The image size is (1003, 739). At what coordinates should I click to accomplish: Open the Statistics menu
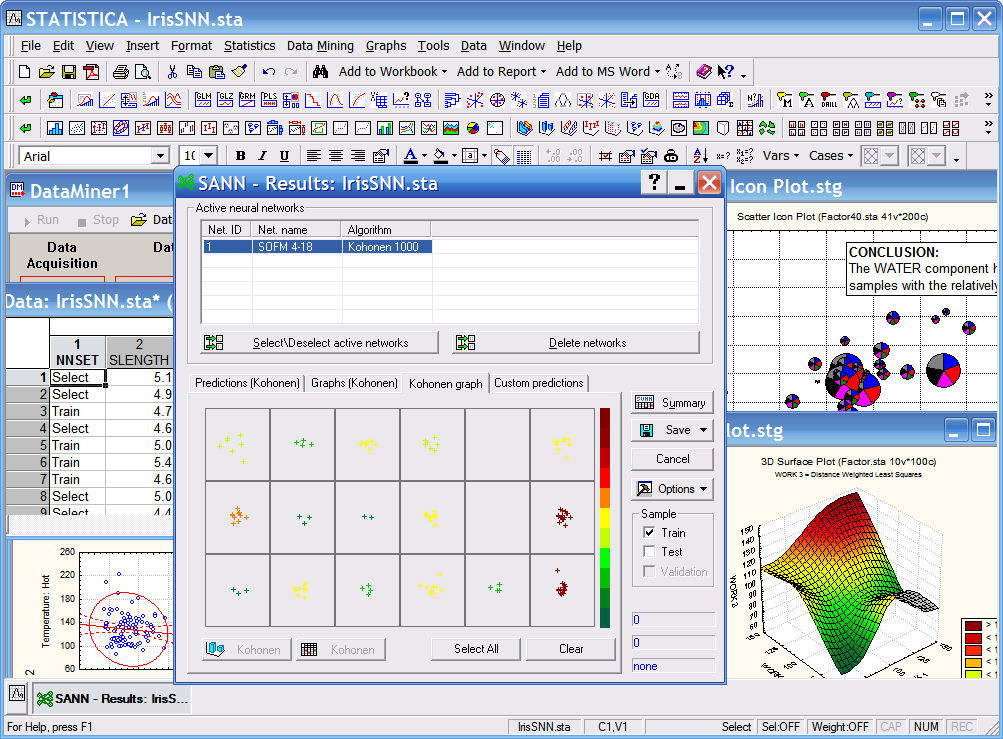(x=249, y=45)
